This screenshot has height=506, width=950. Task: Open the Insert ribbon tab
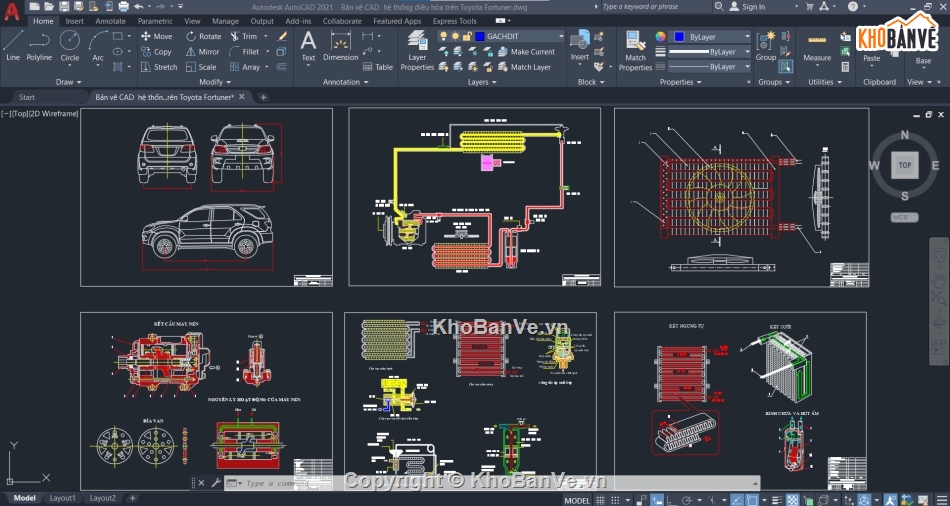pos(75,21)
